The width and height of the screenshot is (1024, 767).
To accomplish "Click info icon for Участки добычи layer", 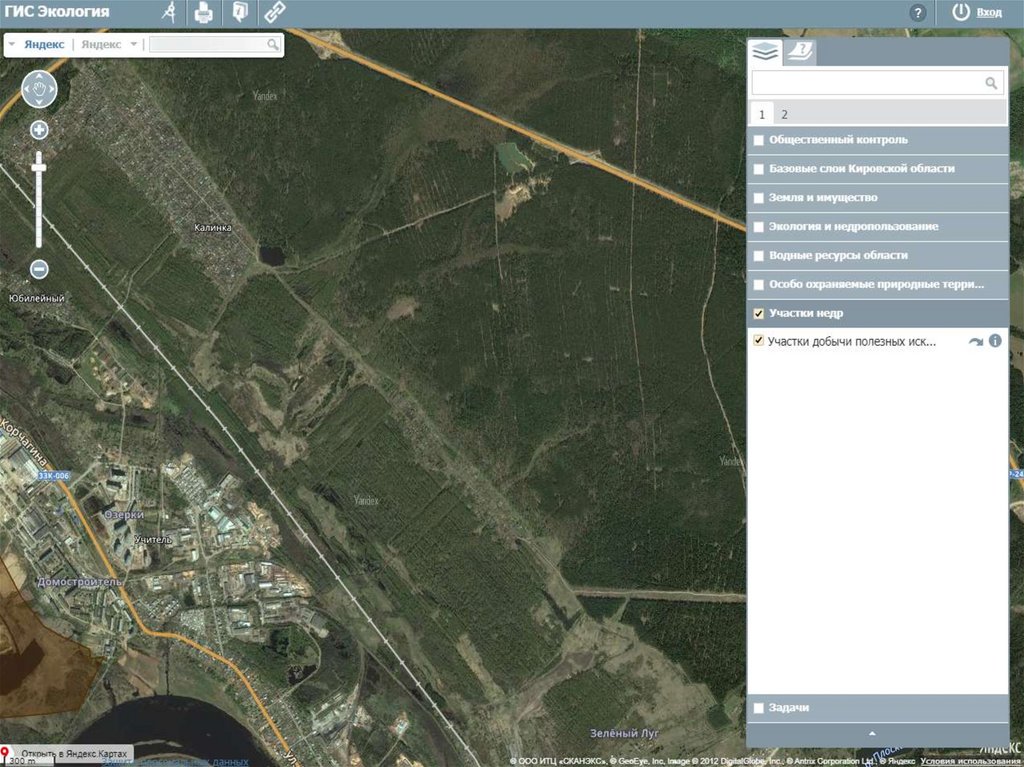I will [995, 341].
